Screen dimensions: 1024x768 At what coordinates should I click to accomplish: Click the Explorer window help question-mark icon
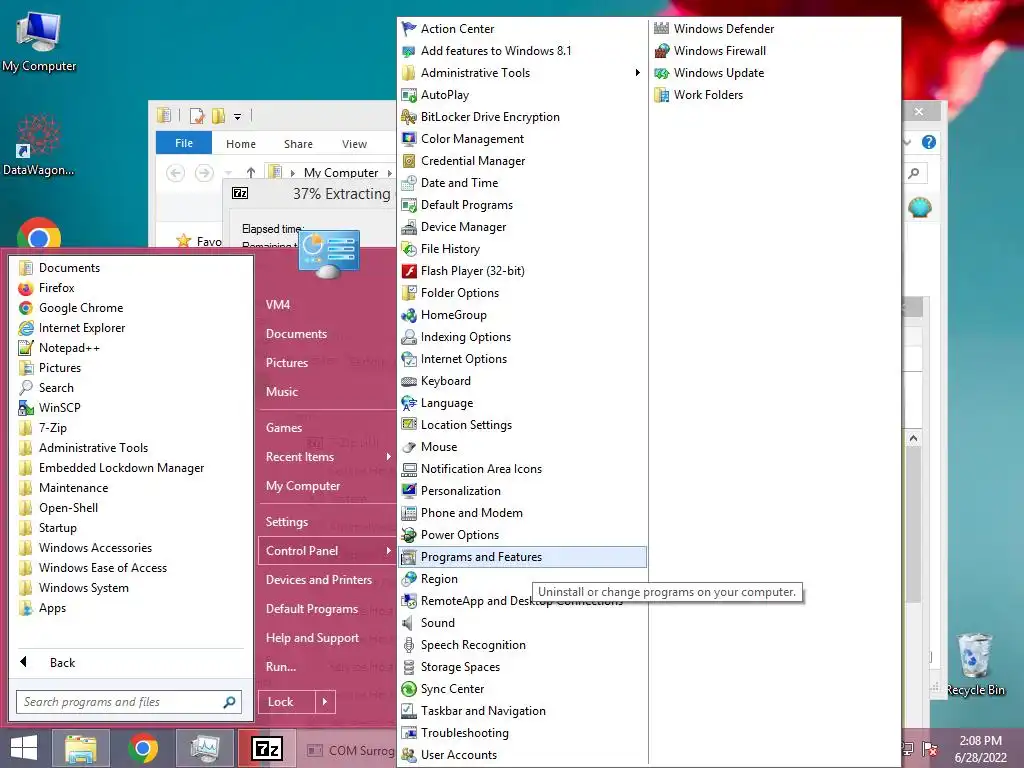pos(929,142)
